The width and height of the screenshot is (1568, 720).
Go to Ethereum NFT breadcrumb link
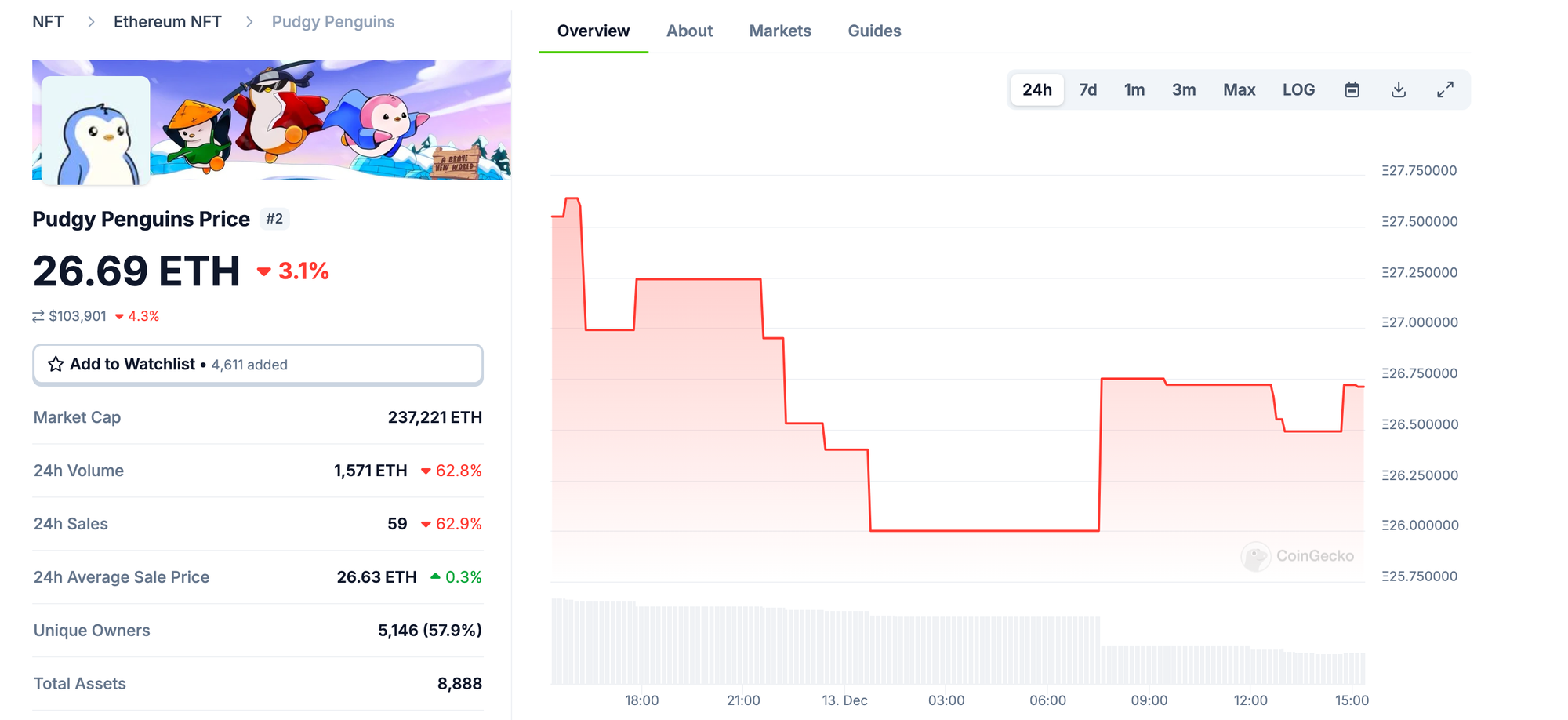(168, 22)
